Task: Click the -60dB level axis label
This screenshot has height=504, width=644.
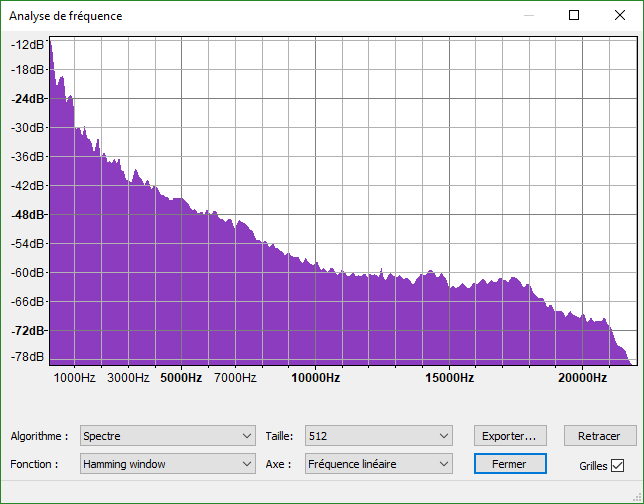Action: (28, 272)
